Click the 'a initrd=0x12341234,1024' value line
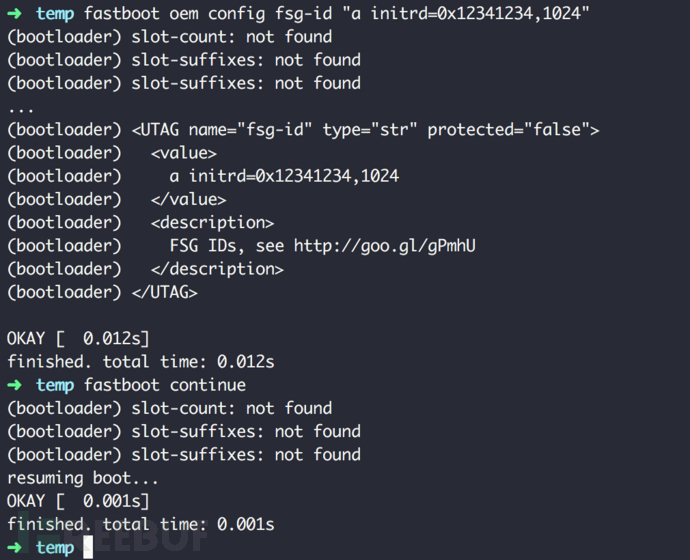The width and height of the screenshot is (690, 560). (x=284, y=176)
